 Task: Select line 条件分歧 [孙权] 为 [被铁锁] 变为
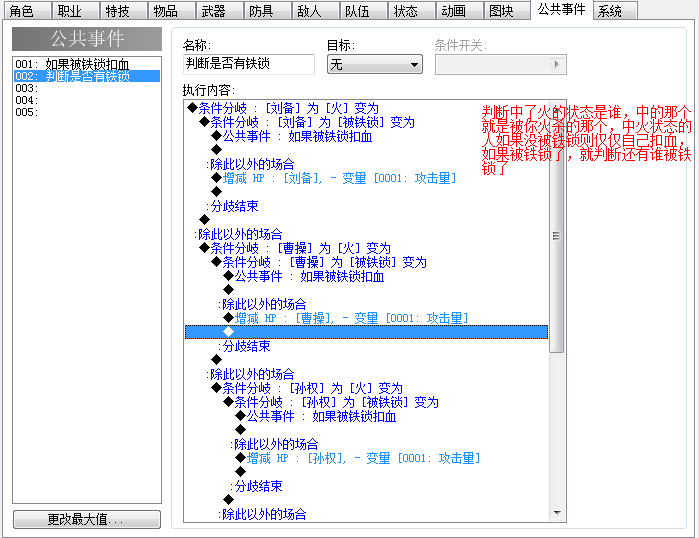tap(366, 402)
